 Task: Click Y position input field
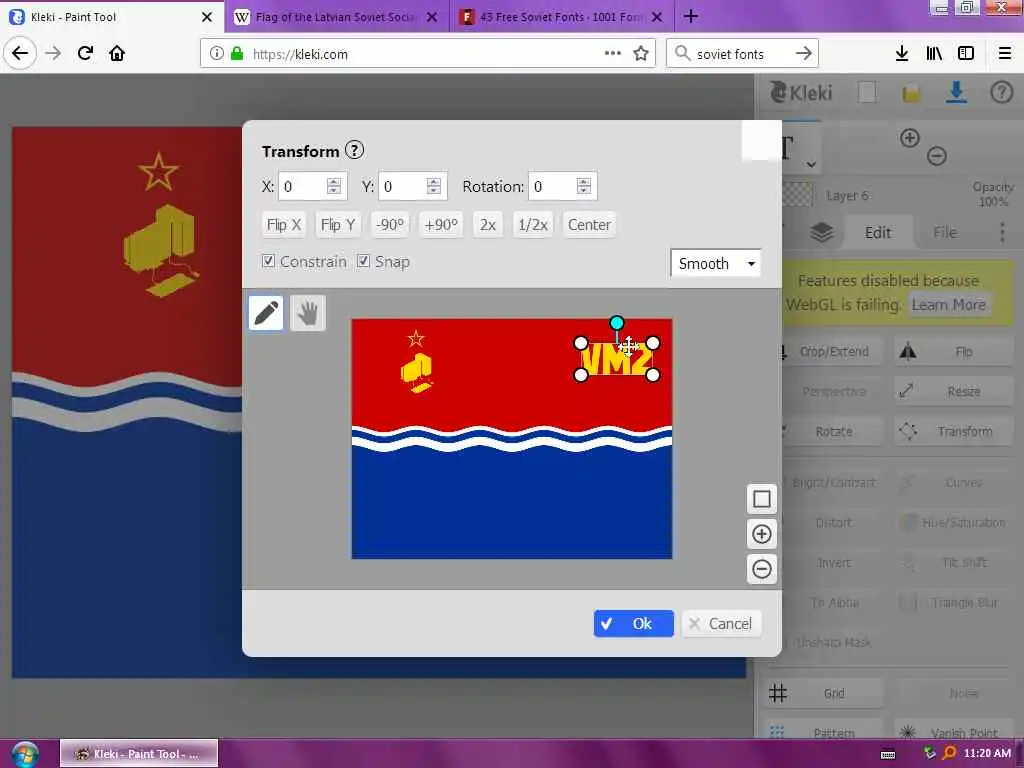pyautogui.click(x=404, y=186)
